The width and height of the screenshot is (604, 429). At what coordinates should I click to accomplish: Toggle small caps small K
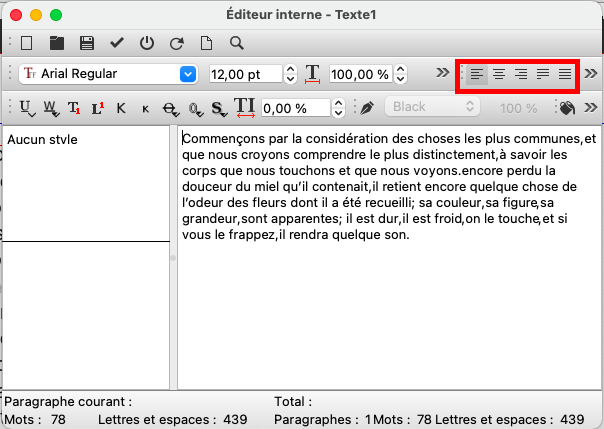(x=145, y=109)
